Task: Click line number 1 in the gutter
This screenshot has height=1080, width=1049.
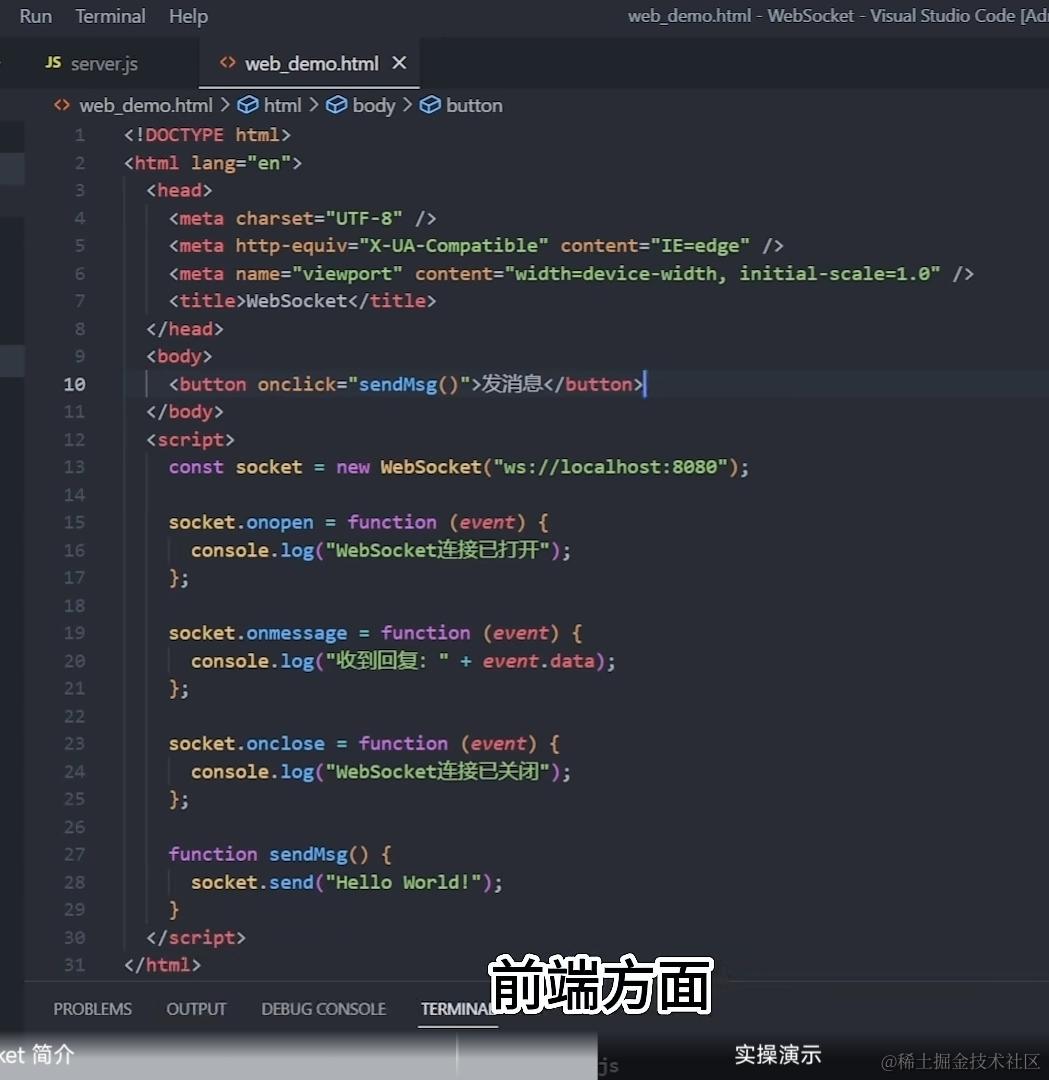Action: [80, 135]
